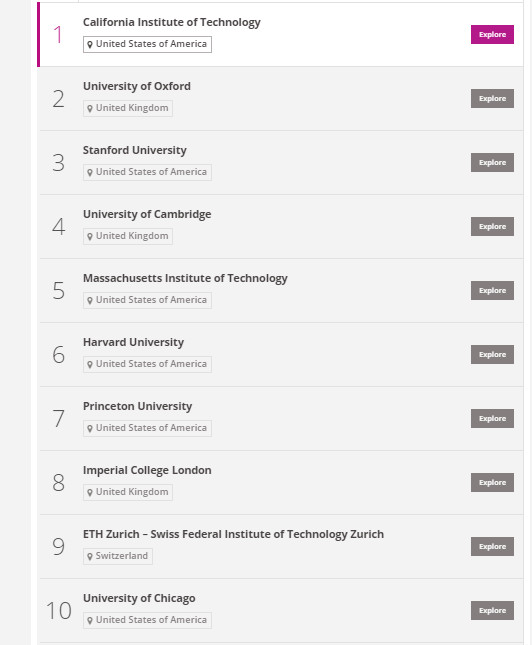This screenshot has height=645, width=532.
Task: Click United States tag under Stanford University
Action: pyautogui.click(x=147, y=172)
